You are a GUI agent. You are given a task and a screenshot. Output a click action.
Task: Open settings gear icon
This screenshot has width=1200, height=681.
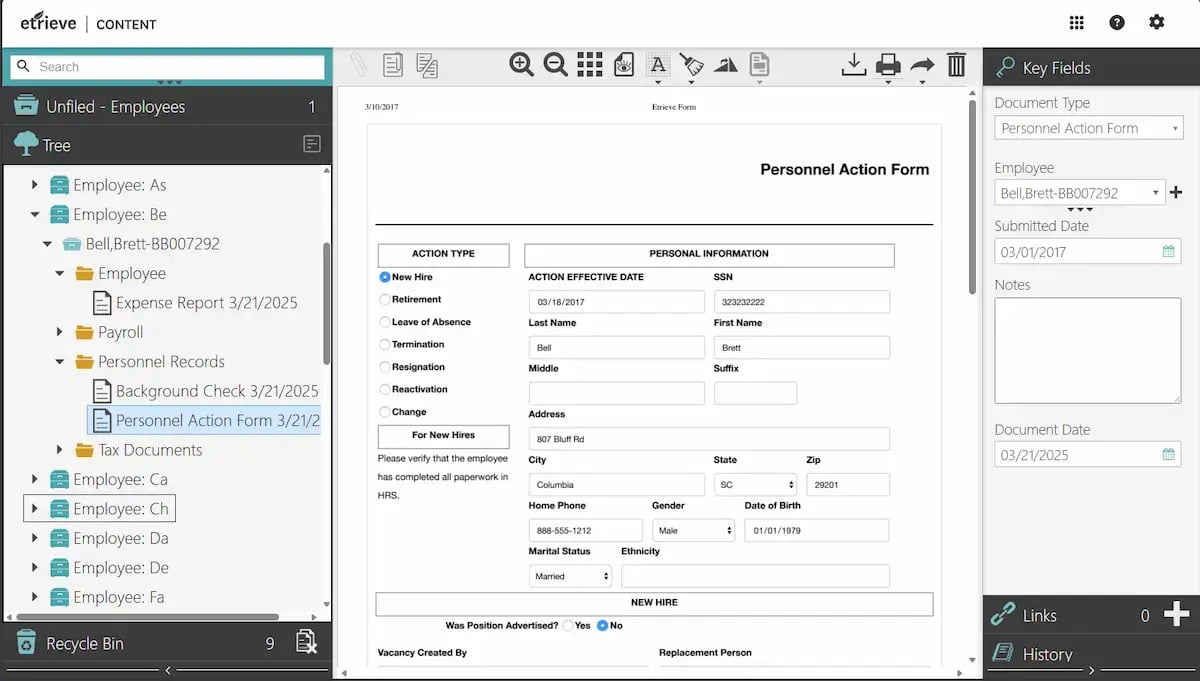[1157, 22]
